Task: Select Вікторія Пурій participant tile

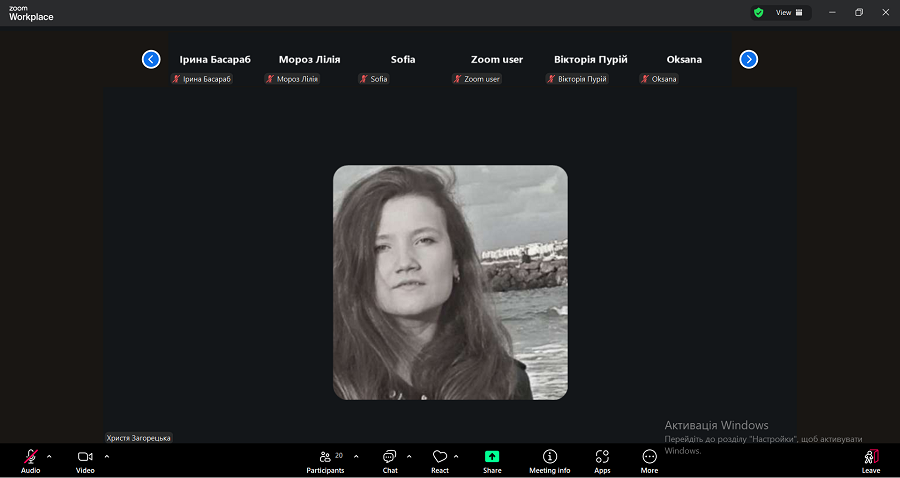Action: [x=591, y=60]
